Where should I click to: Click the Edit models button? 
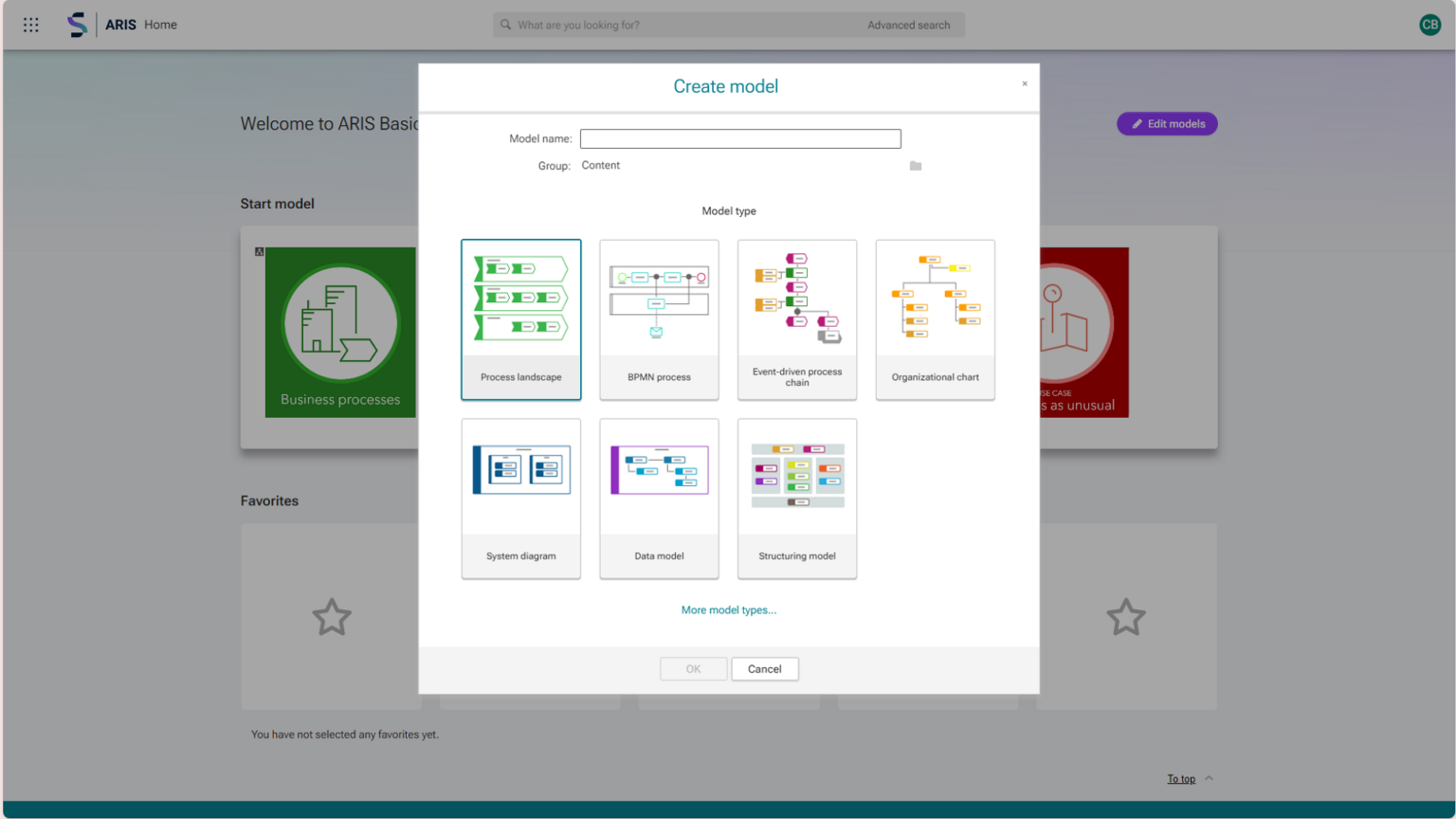pyautogui.click(x=1167, y=123)
